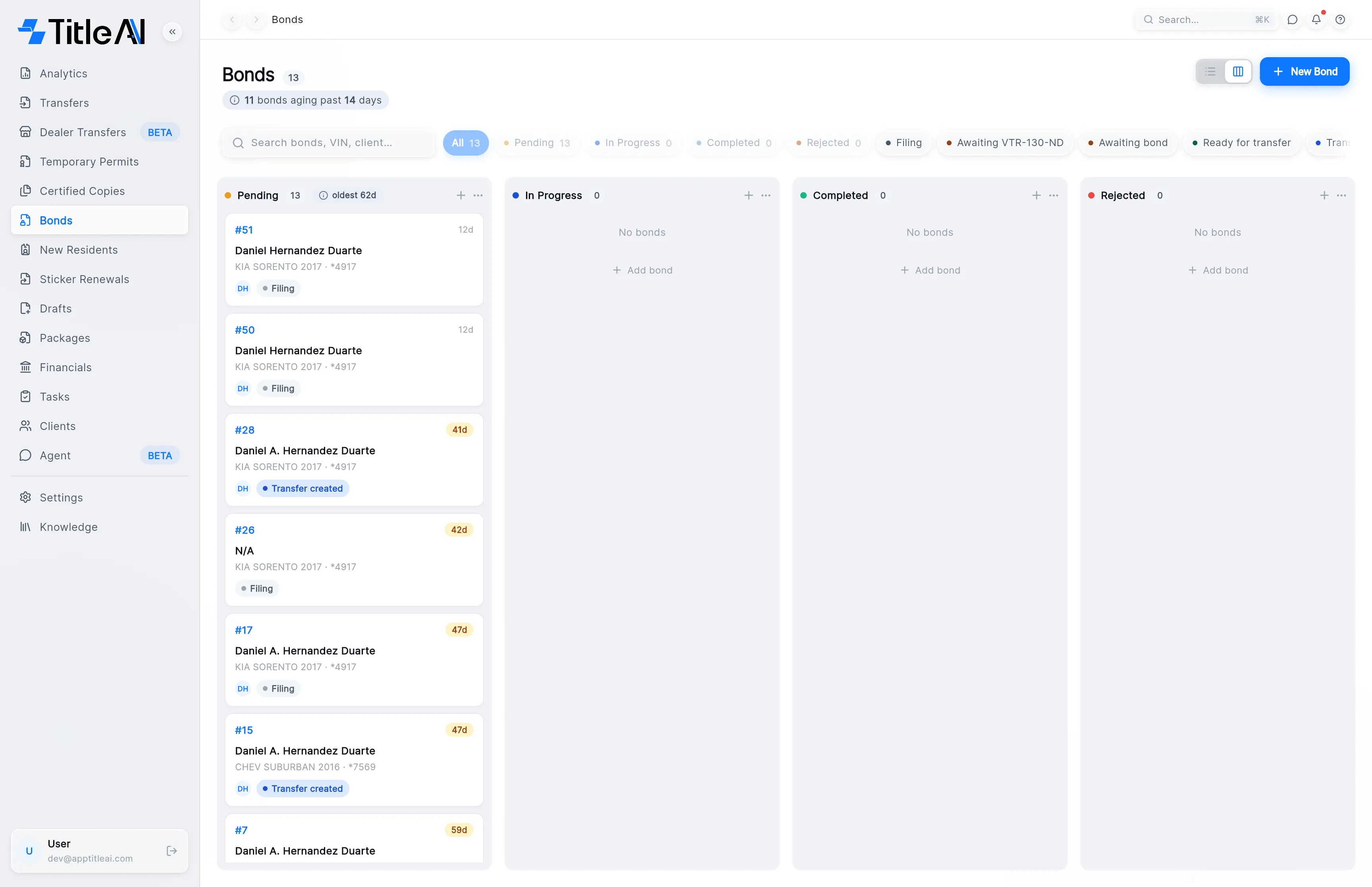This screenshot has height=887, width=1372.
Task: Click the plus icon in the Rejected column header
Action: 1324,195
